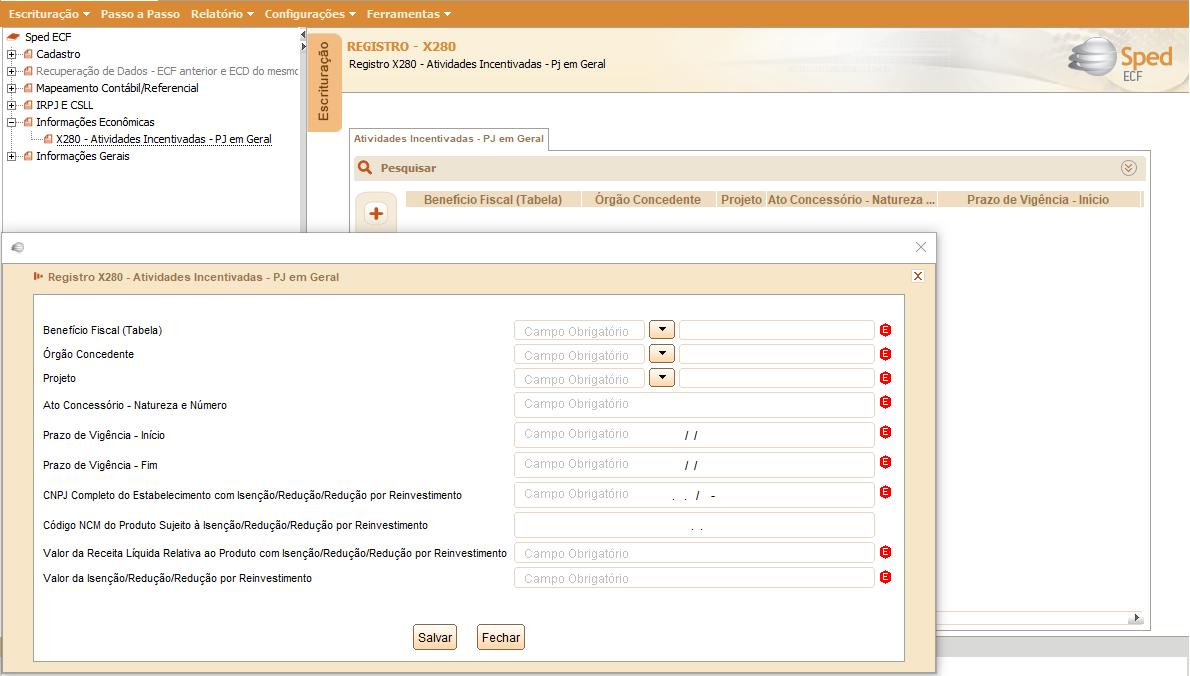Click the Valor da Isenção/Redução input field

click(x=694, y=578)
